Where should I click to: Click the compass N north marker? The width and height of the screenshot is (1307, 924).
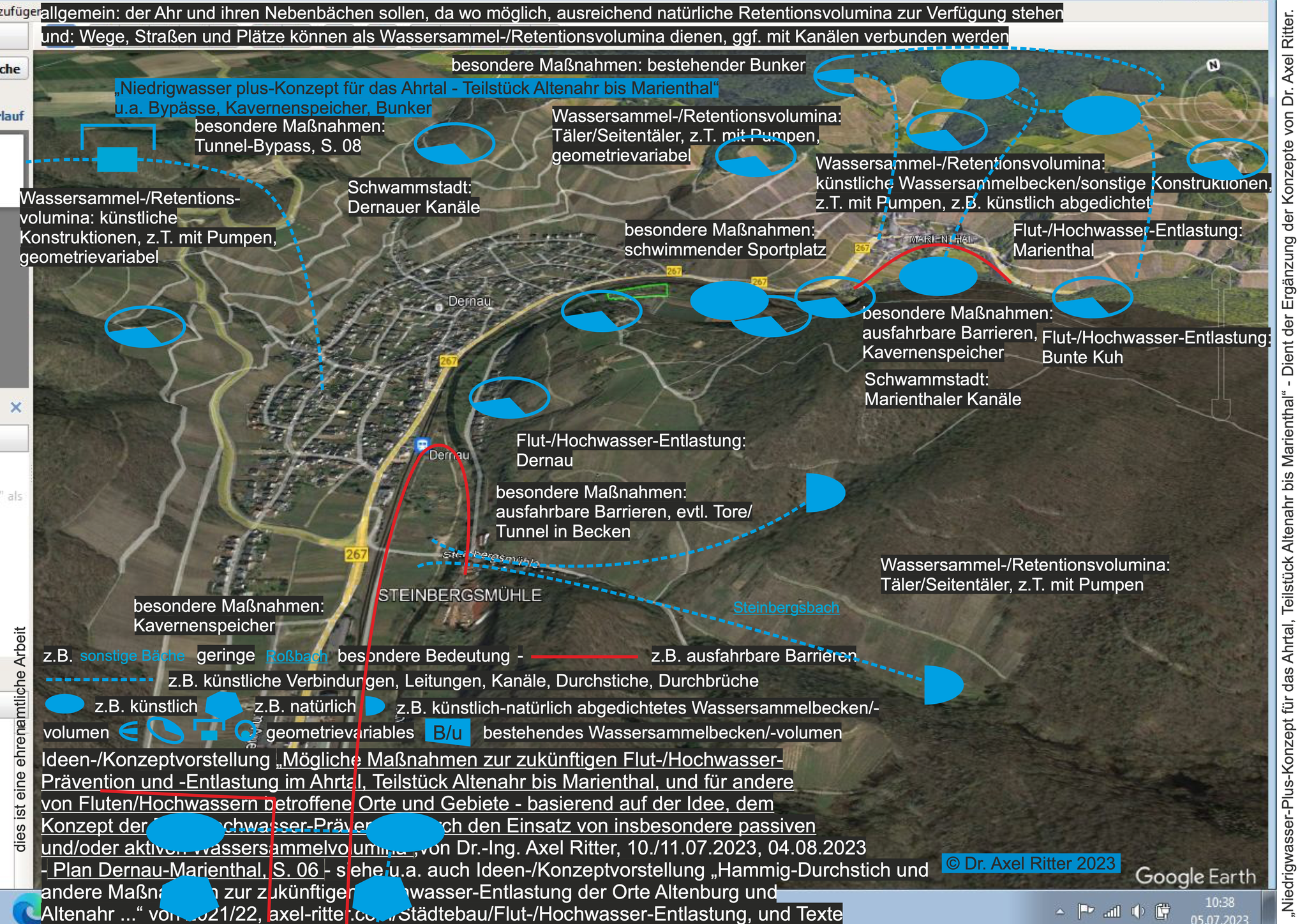(1213, 65)
